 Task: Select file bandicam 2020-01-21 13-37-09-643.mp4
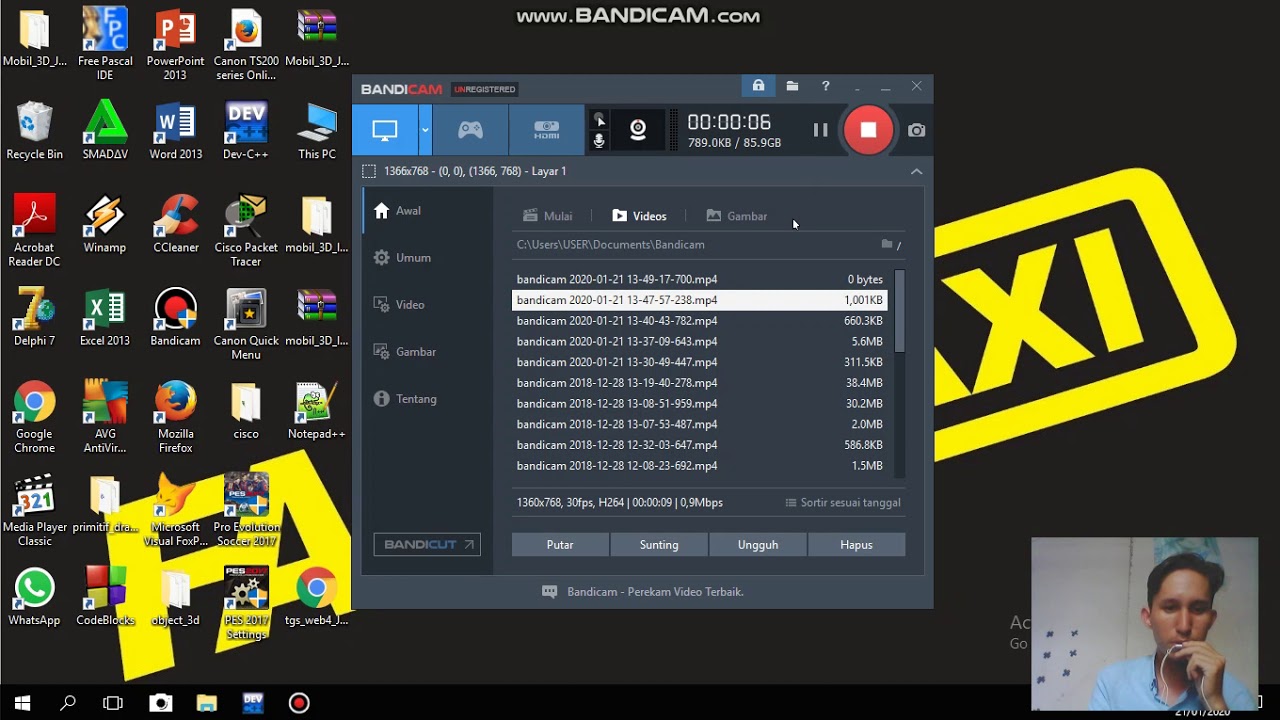click(699, 341)
